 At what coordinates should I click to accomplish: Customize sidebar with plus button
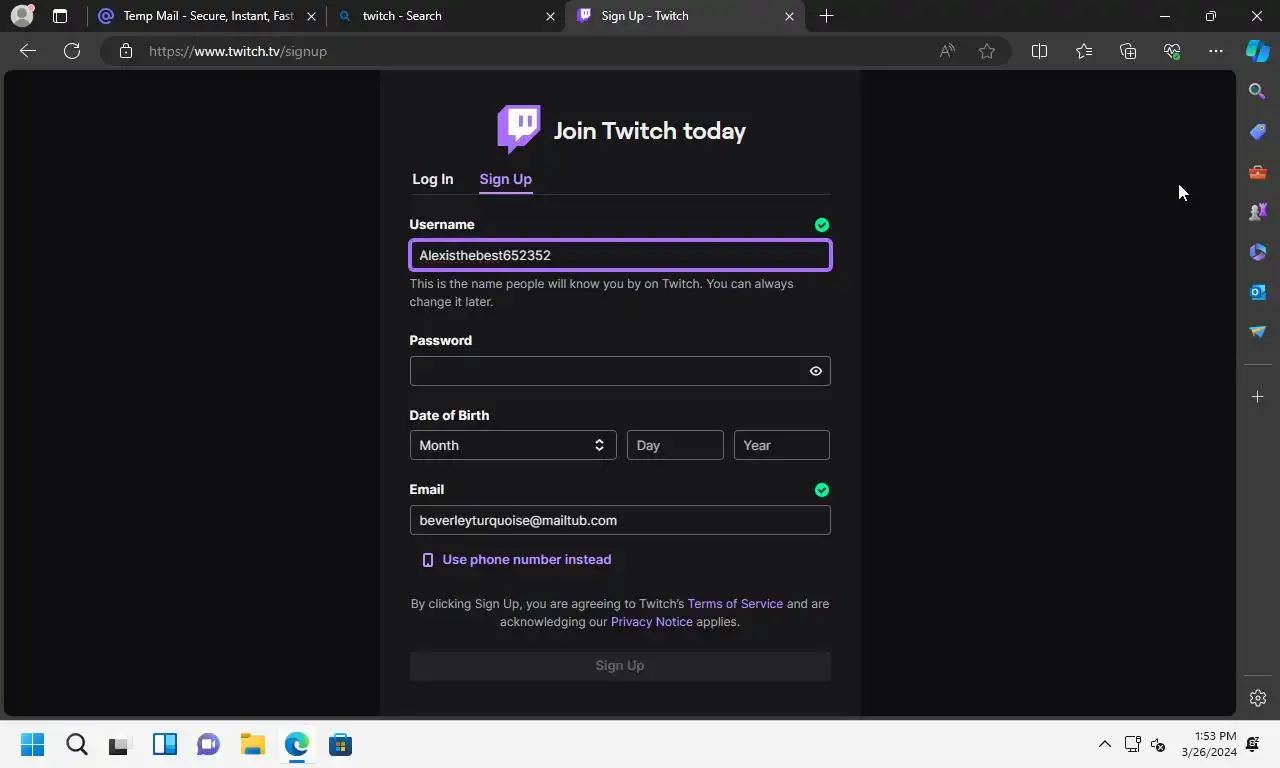point(1258,397)
